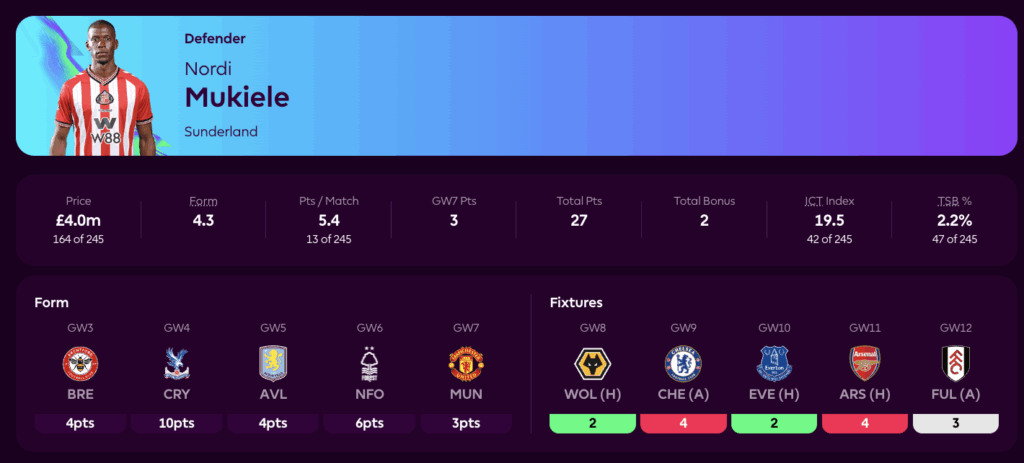Click the Arsenal crest for GW11
Viewport: 1024px width, 463px height.
[865, 363]
